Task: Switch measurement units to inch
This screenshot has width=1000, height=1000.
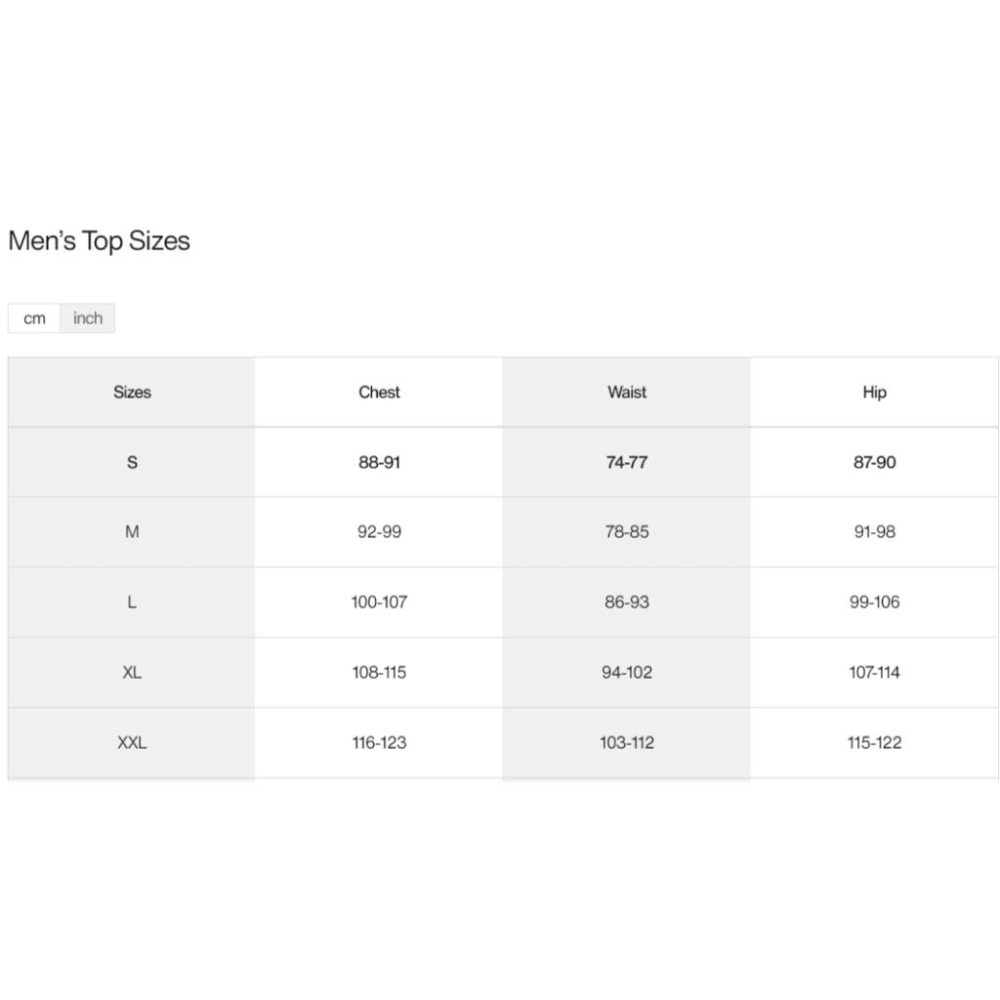Action: 88,319
